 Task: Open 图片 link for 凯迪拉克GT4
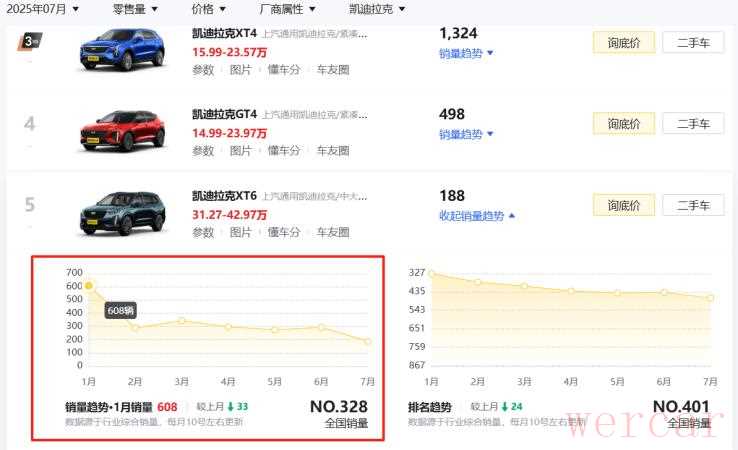(241, 151)
